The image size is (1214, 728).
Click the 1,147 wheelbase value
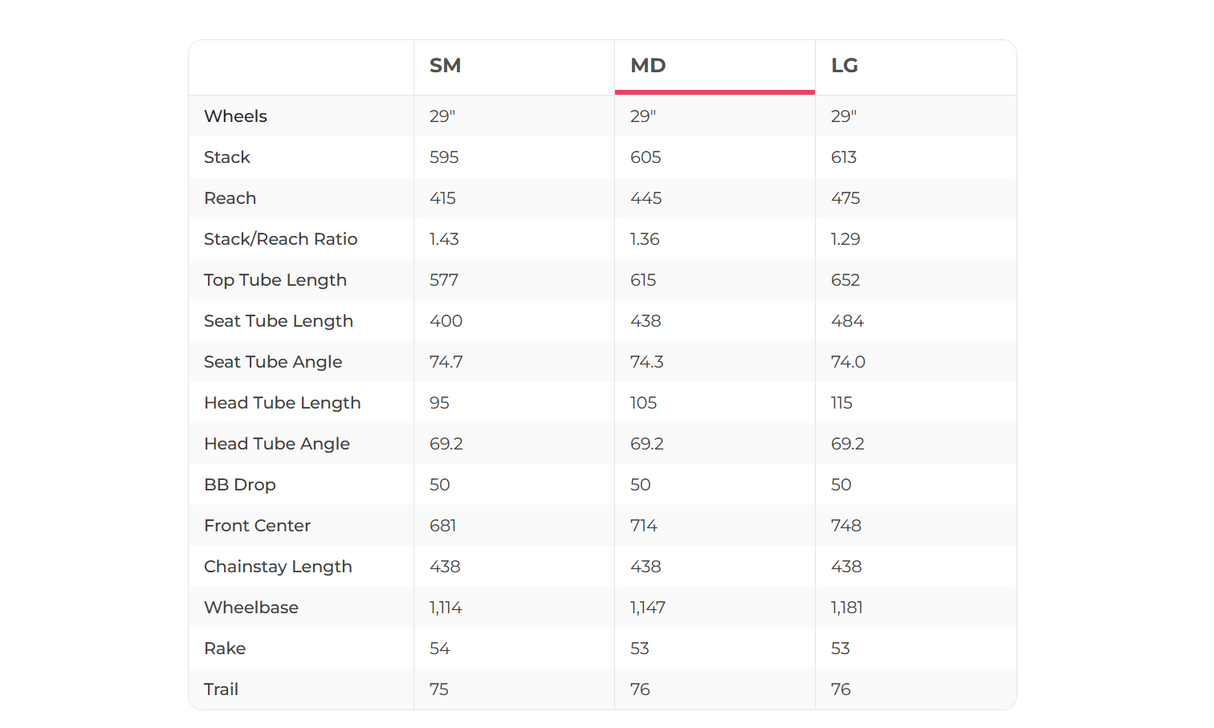click(648, 608)
